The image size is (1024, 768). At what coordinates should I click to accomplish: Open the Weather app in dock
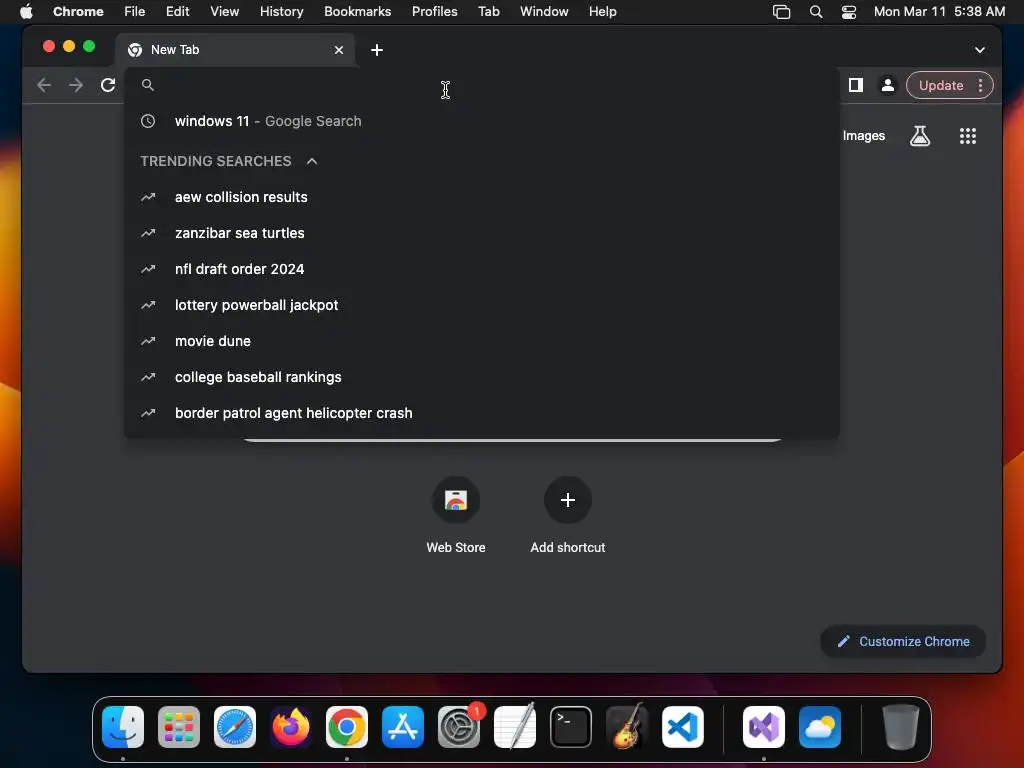pos(820,726)
